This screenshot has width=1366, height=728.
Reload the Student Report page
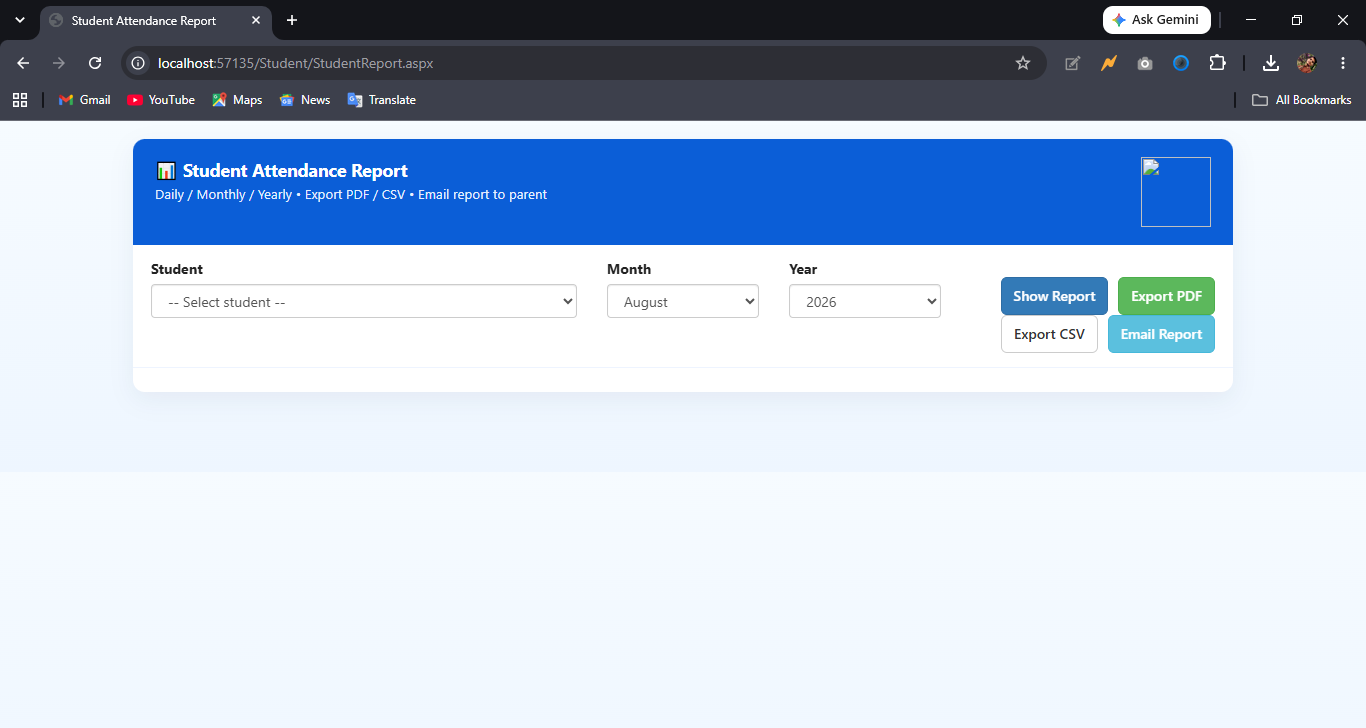pos(95,63)
